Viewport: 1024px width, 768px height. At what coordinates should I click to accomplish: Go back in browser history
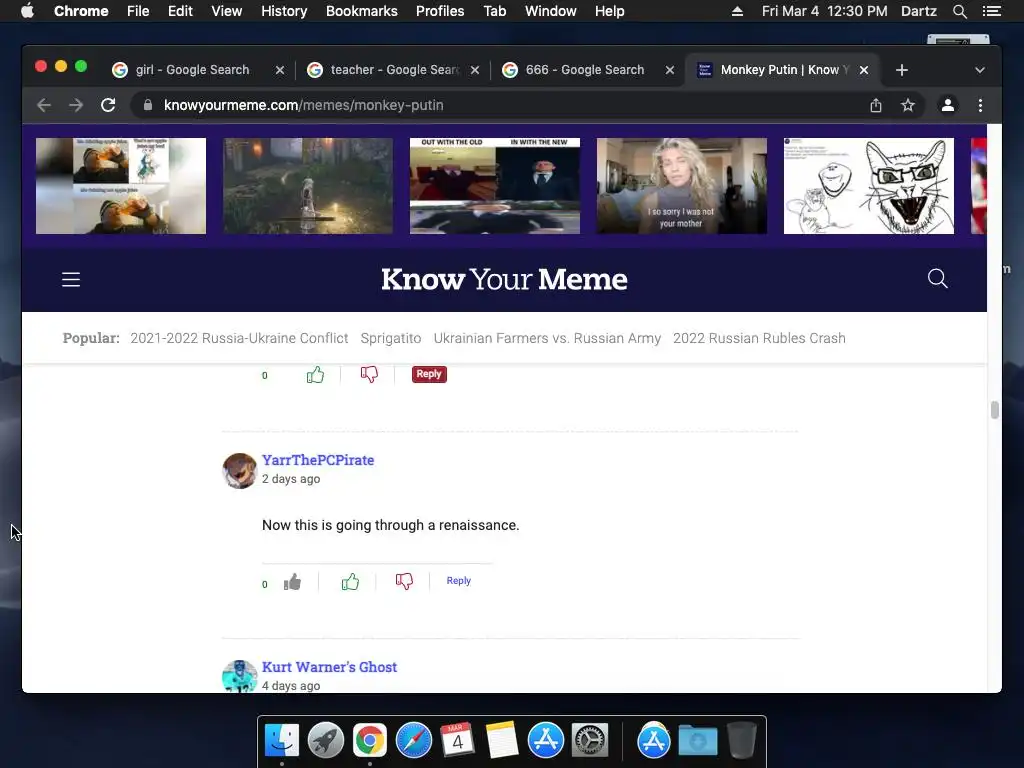tap(44, 105)
